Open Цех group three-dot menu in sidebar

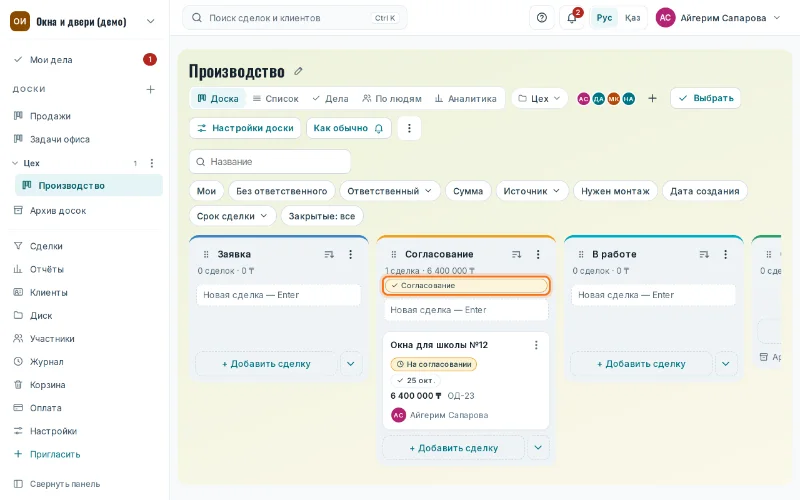(152, 163)
